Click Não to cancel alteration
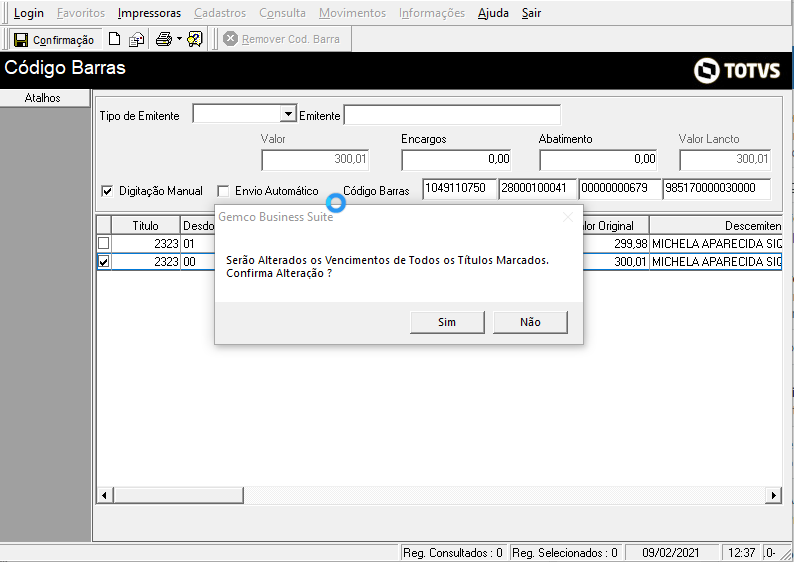 [x=530, y=322]
